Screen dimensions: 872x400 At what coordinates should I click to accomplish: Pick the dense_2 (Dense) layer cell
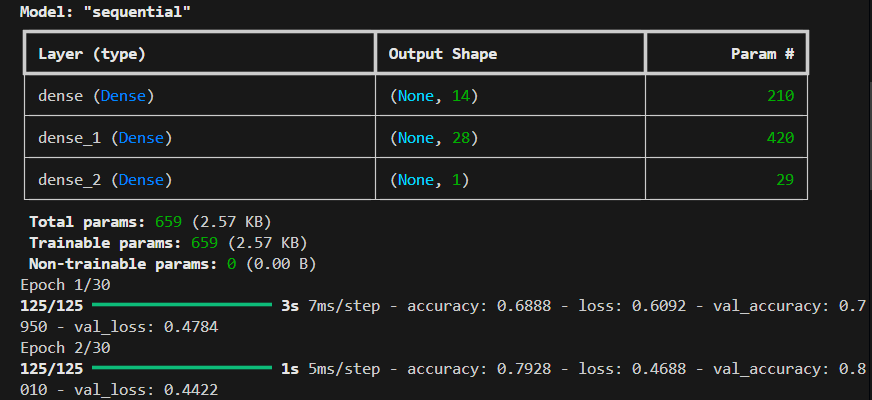pos(103,180)
